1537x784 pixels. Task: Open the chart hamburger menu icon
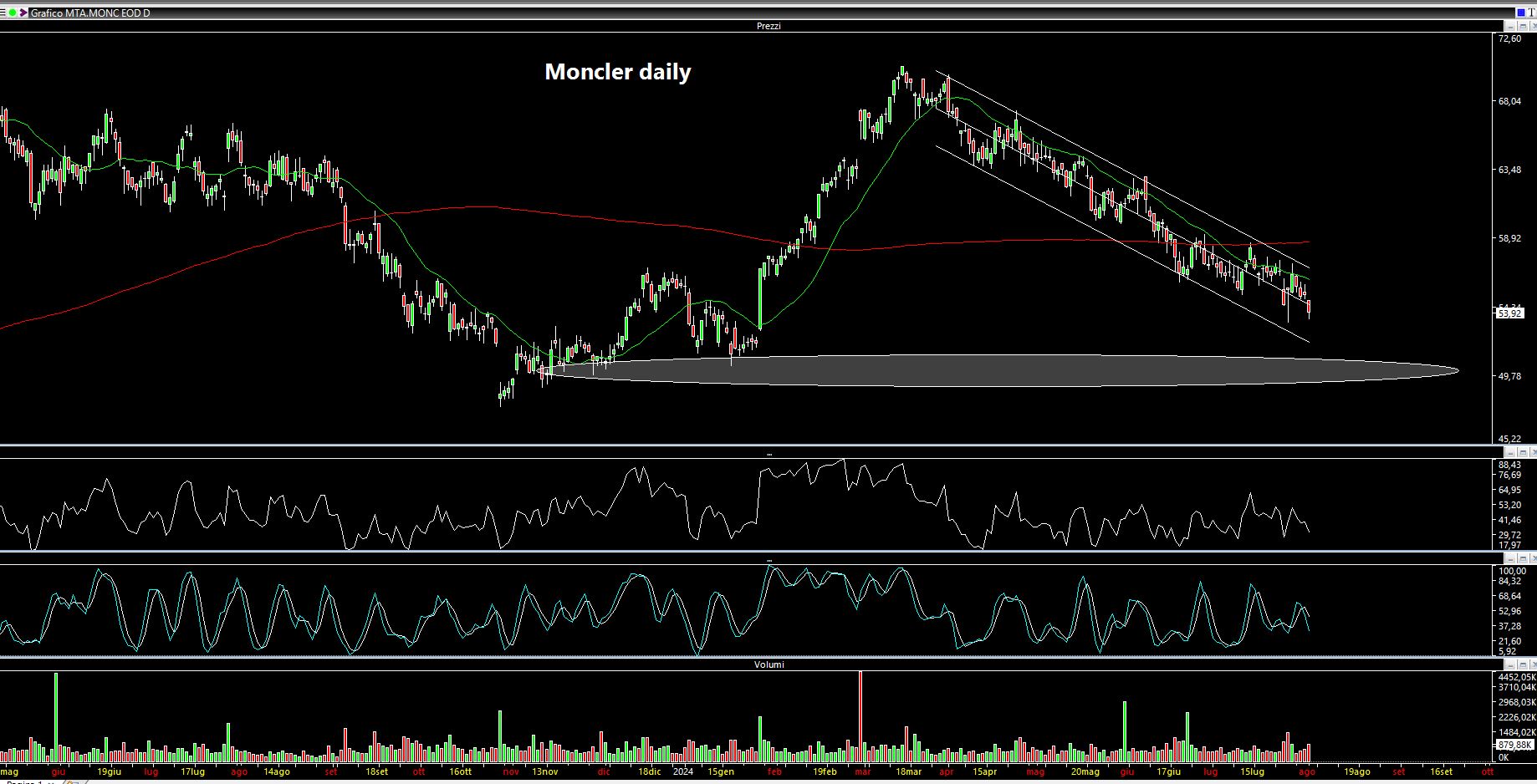click(3, 13)
